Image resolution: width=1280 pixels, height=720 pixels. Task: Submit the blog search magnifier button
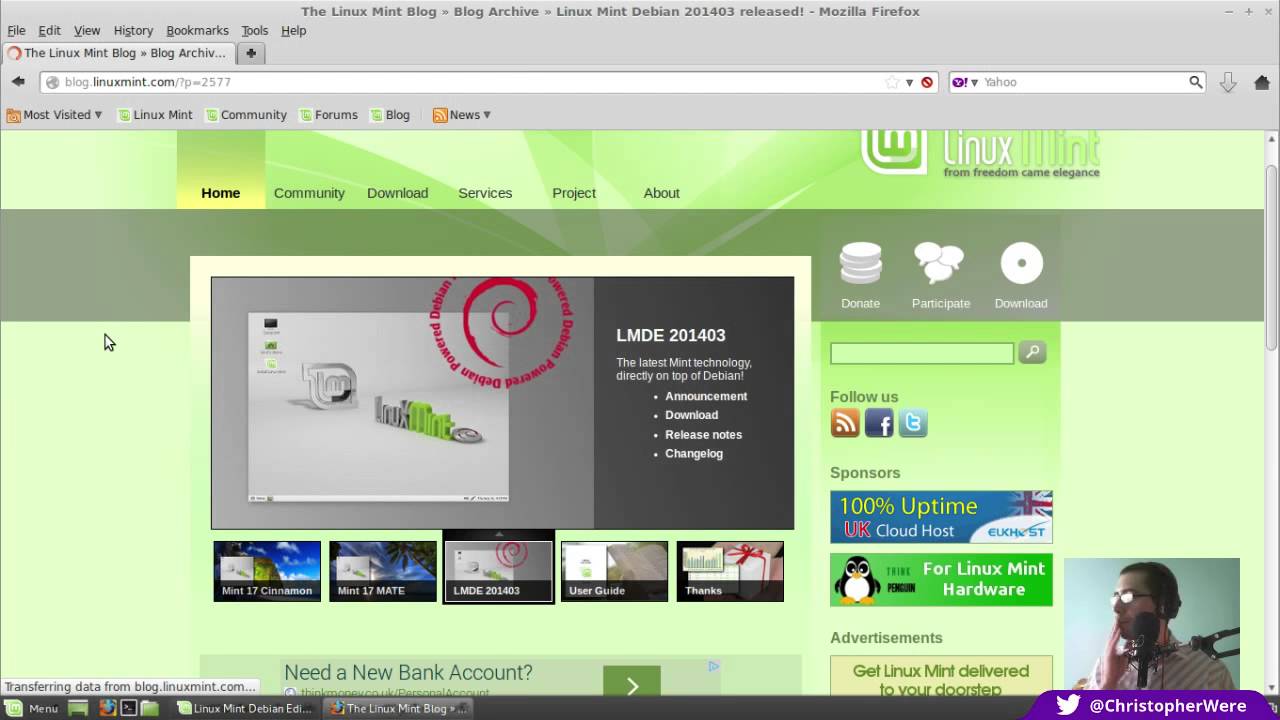[1032, 352]
